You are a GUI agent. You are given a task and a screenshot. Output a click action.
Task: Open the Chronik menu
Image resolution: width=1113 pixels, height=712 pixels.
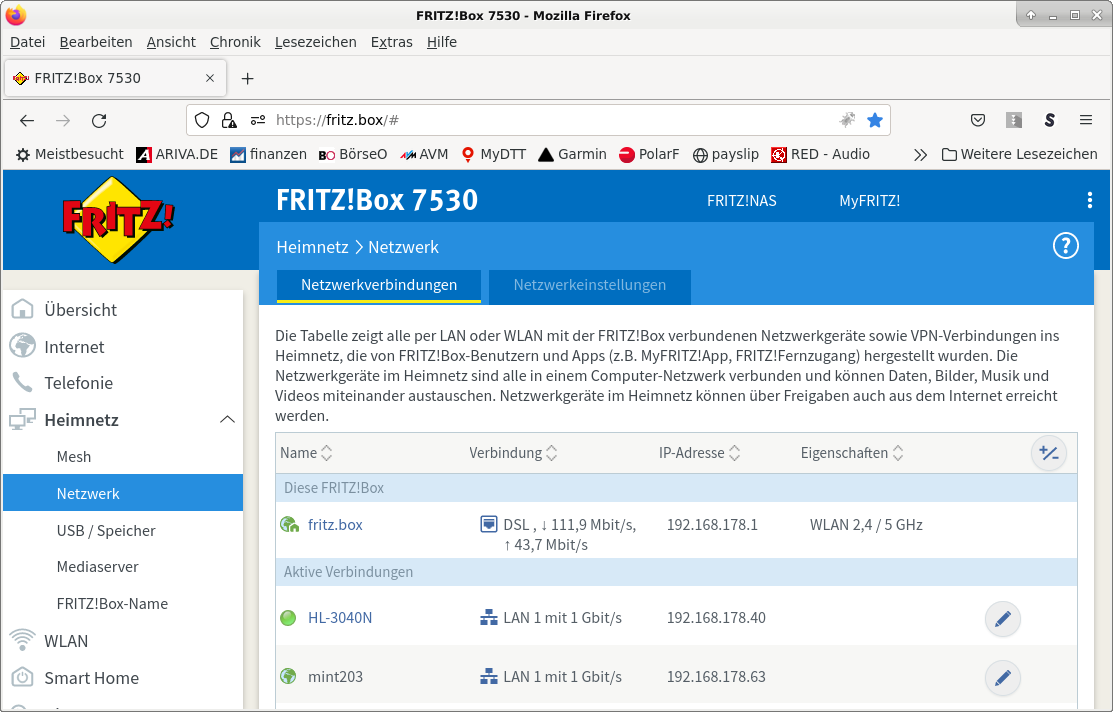[x=235, y=42]
